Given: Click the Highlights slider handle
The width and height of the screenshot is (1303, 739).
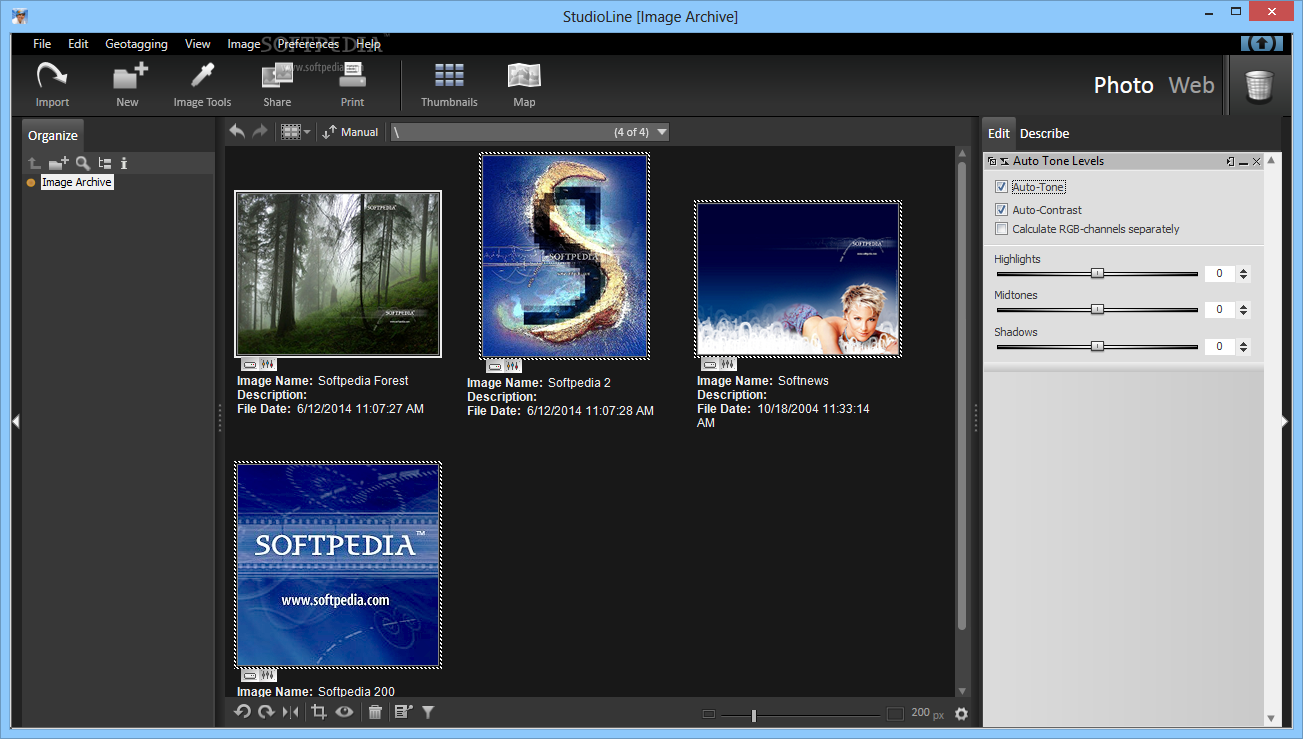Looking at the screenshot, I should [1097, 273].
